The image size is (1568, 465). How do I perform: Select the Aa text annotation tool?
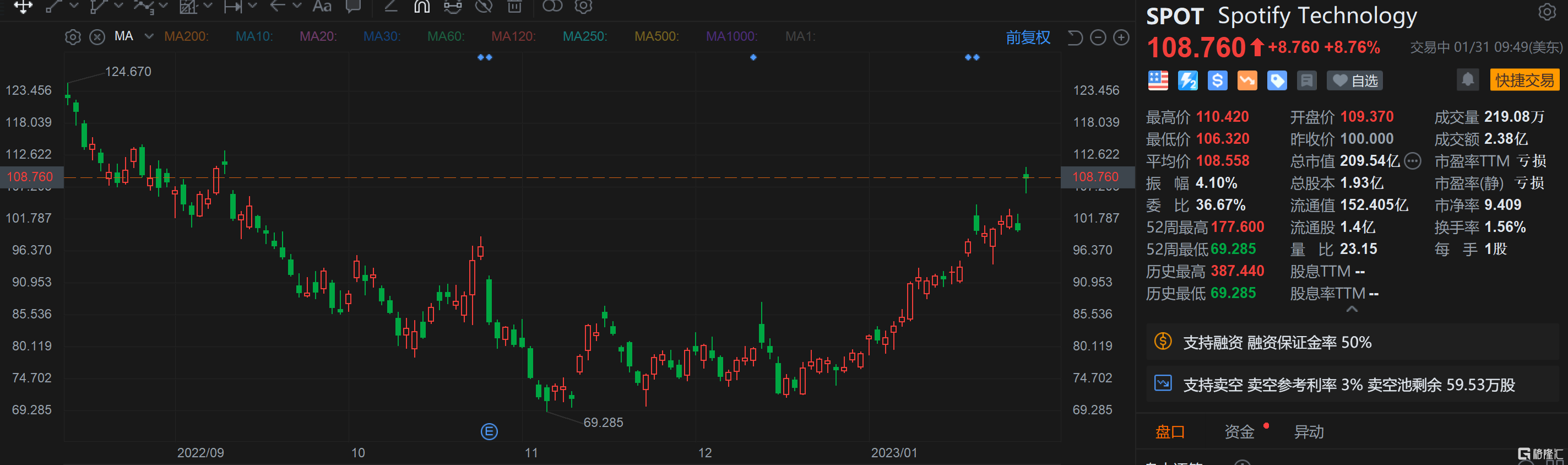pyautogui.click(x=322, y=6)
